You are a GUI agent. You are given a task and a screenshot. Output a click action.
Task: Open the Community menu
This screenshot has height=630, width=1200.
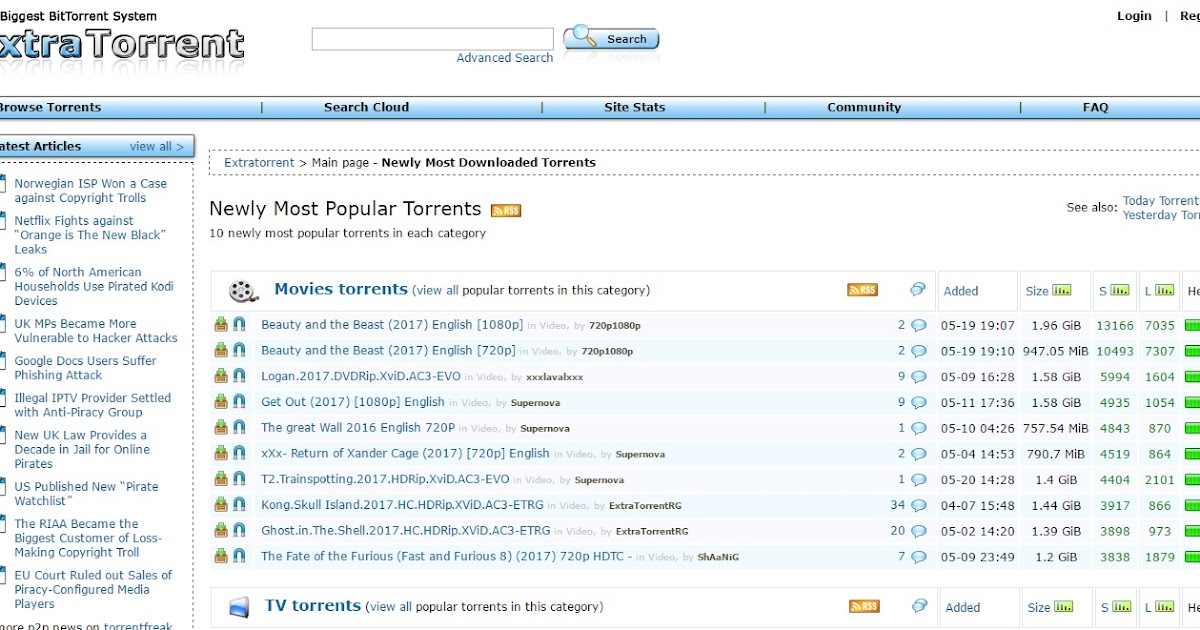[864, 107]
